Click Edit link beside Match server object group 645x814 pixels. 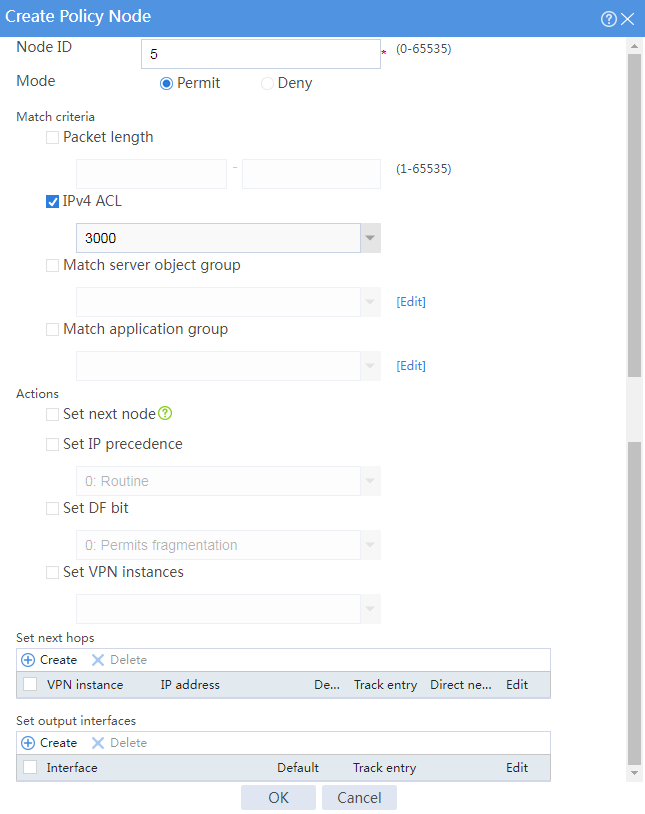411,302
